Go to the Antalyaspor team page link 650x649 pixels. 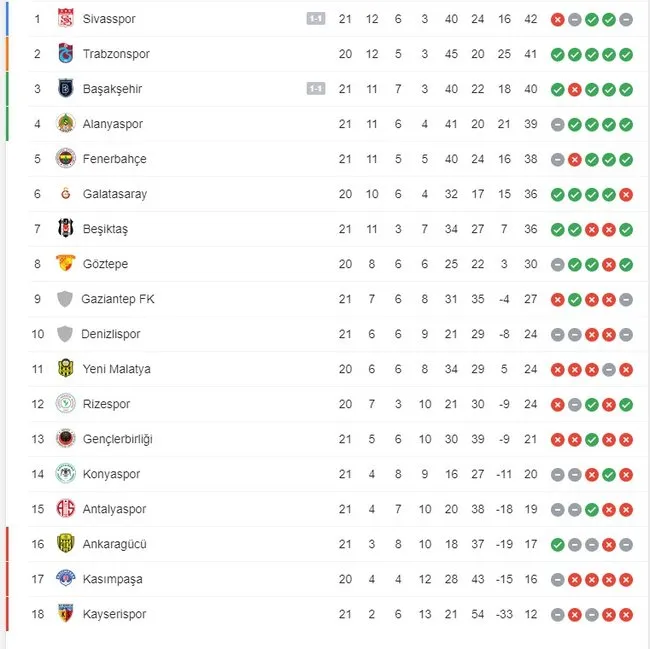(114, 509)
